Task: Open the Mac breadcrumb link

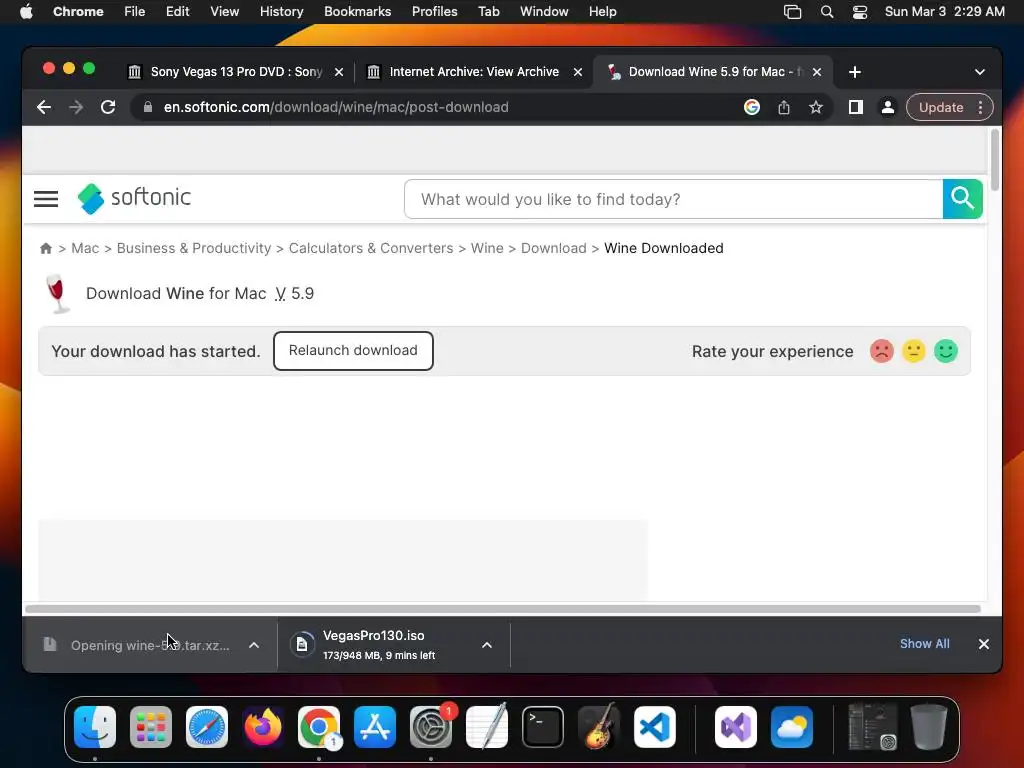Action: (85, 248)
